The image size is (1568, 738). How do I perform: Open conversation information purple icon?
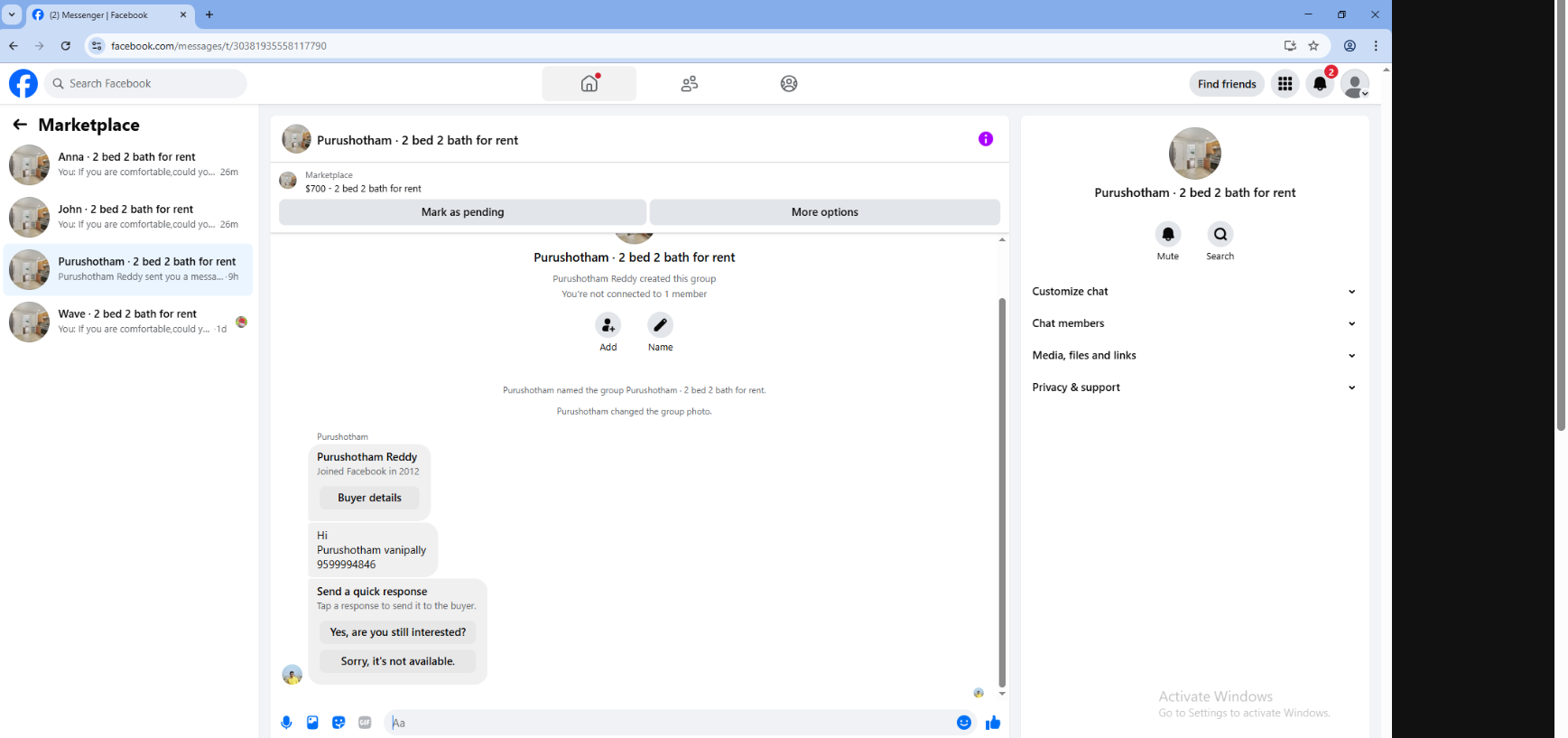986,139
